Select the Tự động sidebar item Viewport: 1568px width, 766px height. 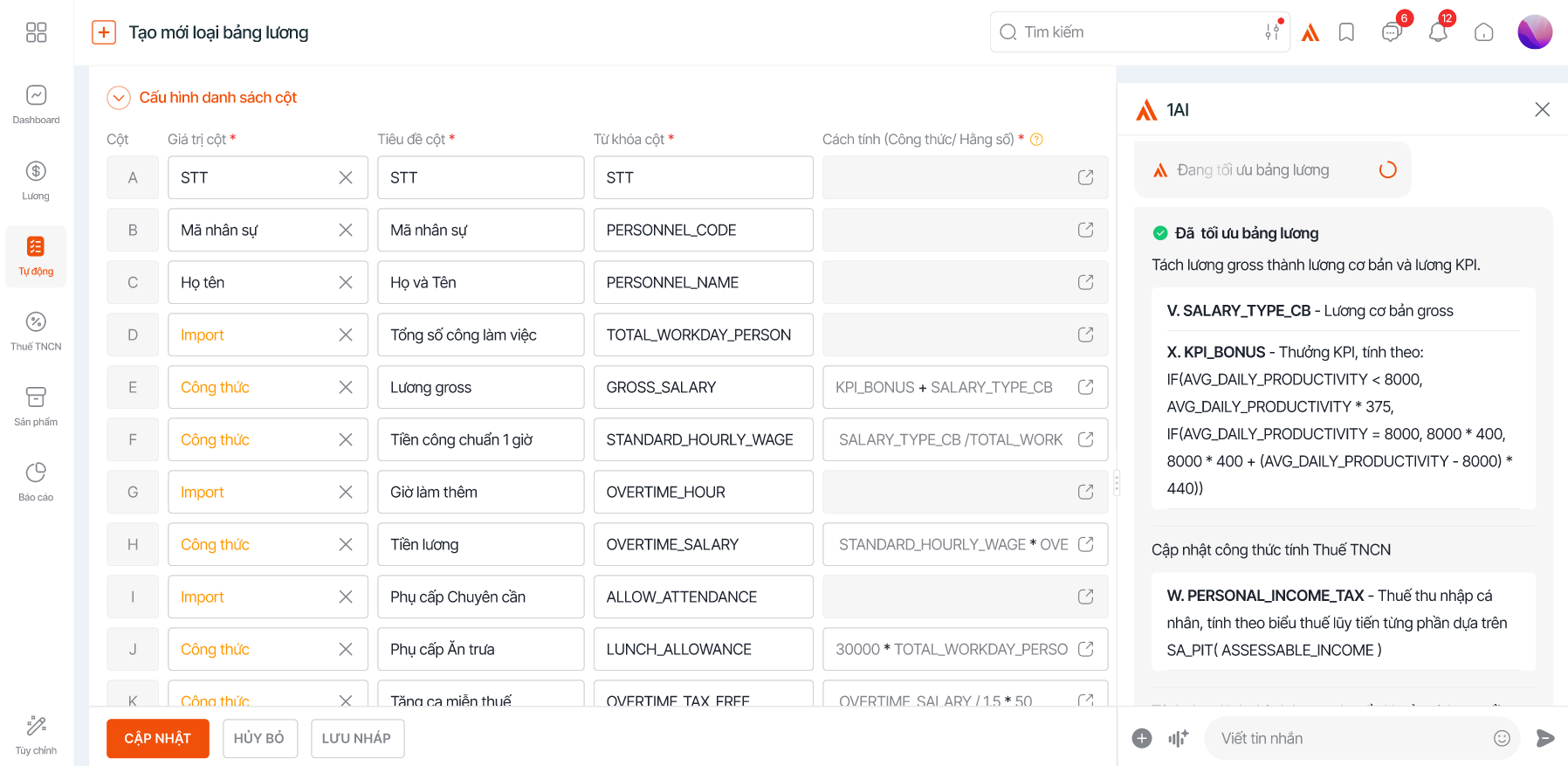click(x=36, y=257)
